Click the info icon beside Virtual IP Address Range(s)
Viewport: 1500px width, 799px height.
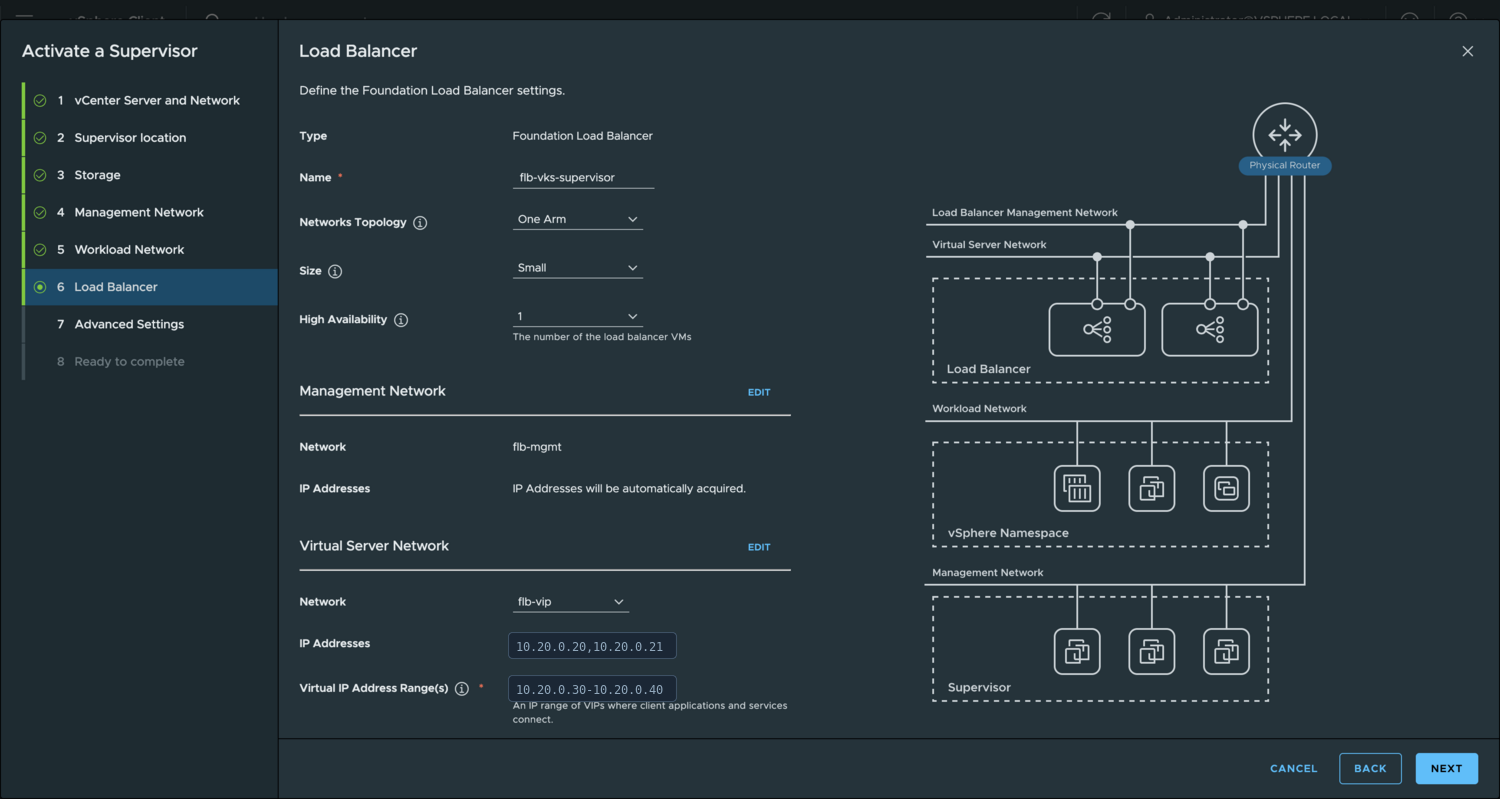point(462,689)
